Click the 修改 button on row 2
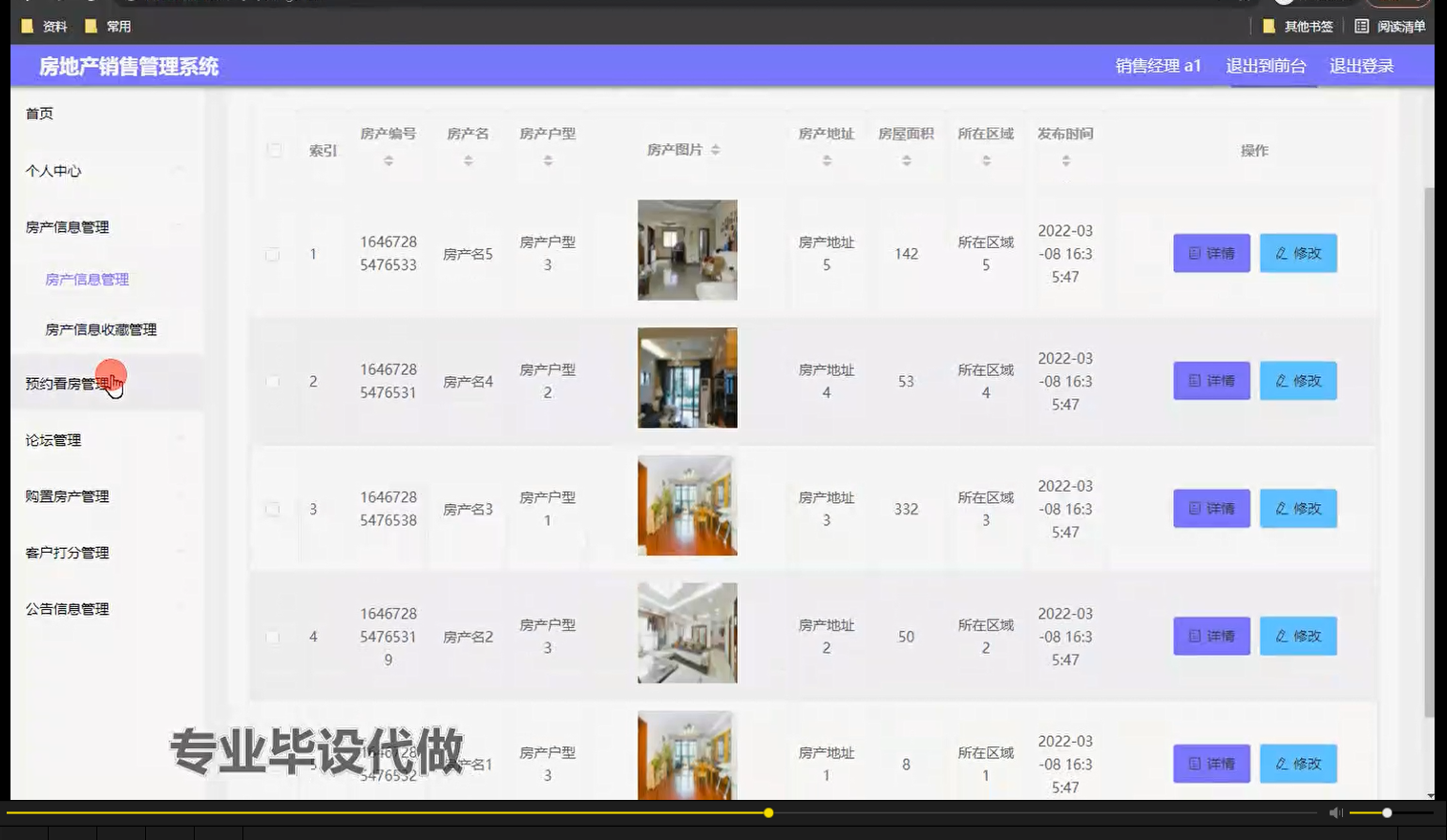Screen dimensions: 1447x840 point(1297,380)
